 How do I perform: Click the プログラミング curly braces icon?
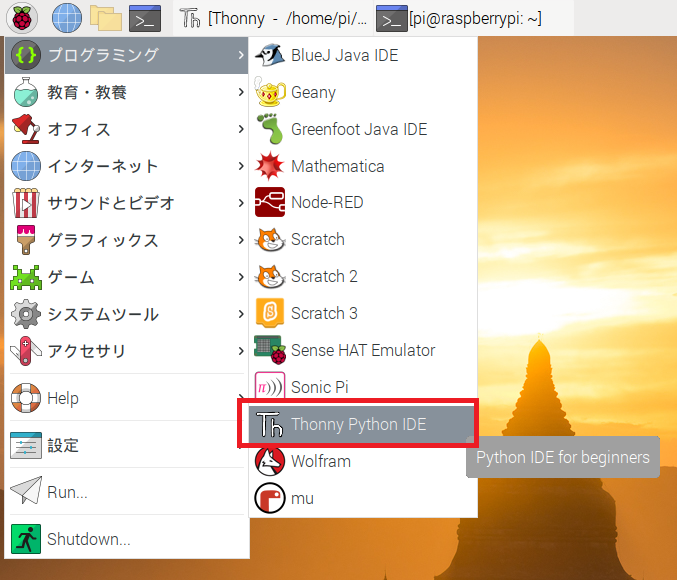[26, 55]
